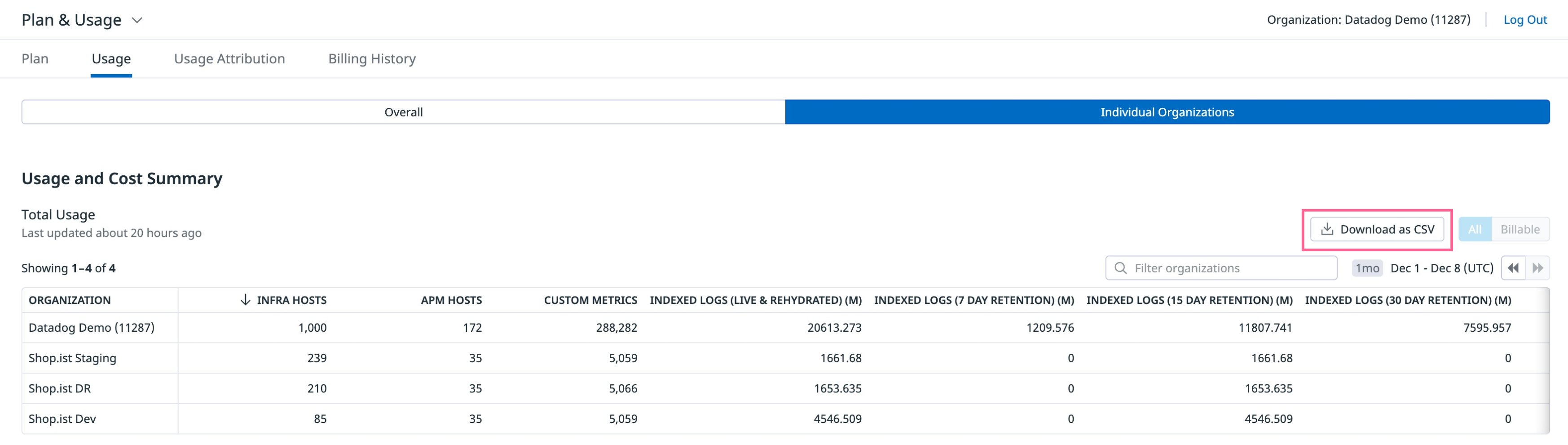This screenshot has height=445, width=1568.
Task: Switch usage view to Billable
Action: point(1520,229)
